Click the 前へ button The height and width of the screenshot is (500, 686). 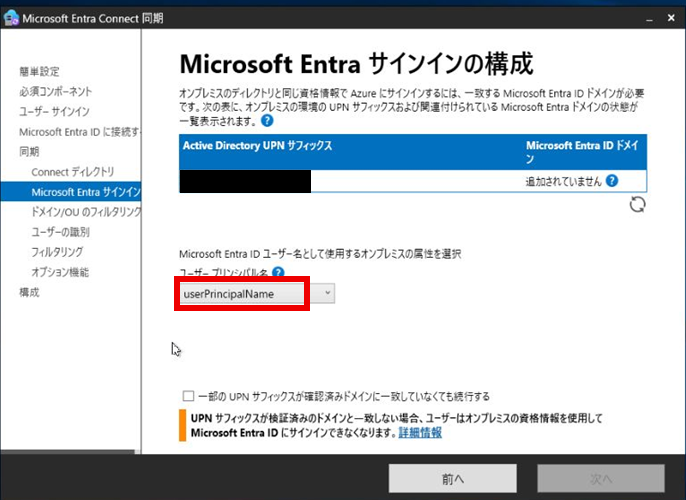click(452, 479)
